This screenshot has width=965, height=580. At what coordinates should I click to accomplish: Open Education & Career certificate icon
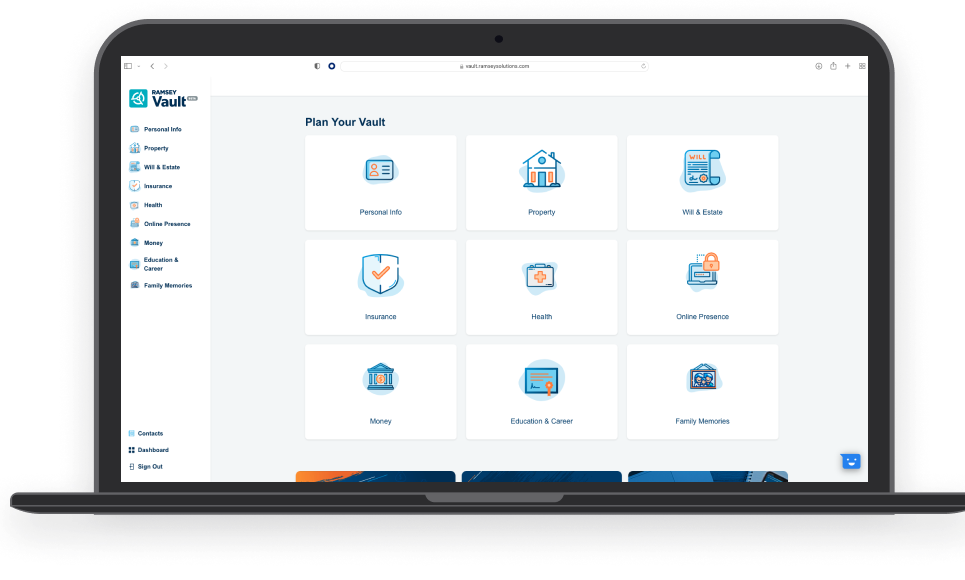point(542,380)
